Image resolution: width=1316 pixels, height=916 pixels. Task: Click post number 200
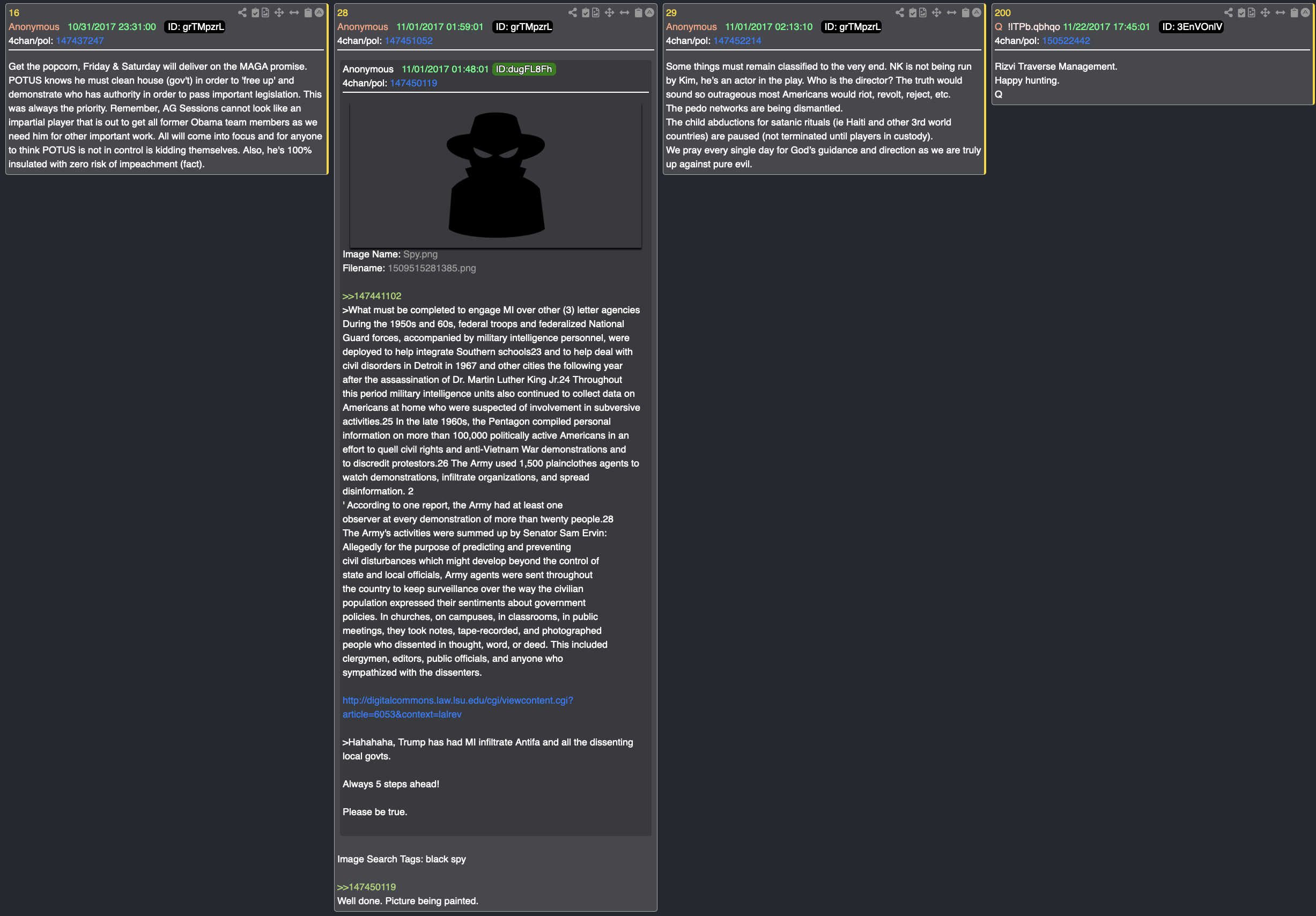pos(1002,13)
